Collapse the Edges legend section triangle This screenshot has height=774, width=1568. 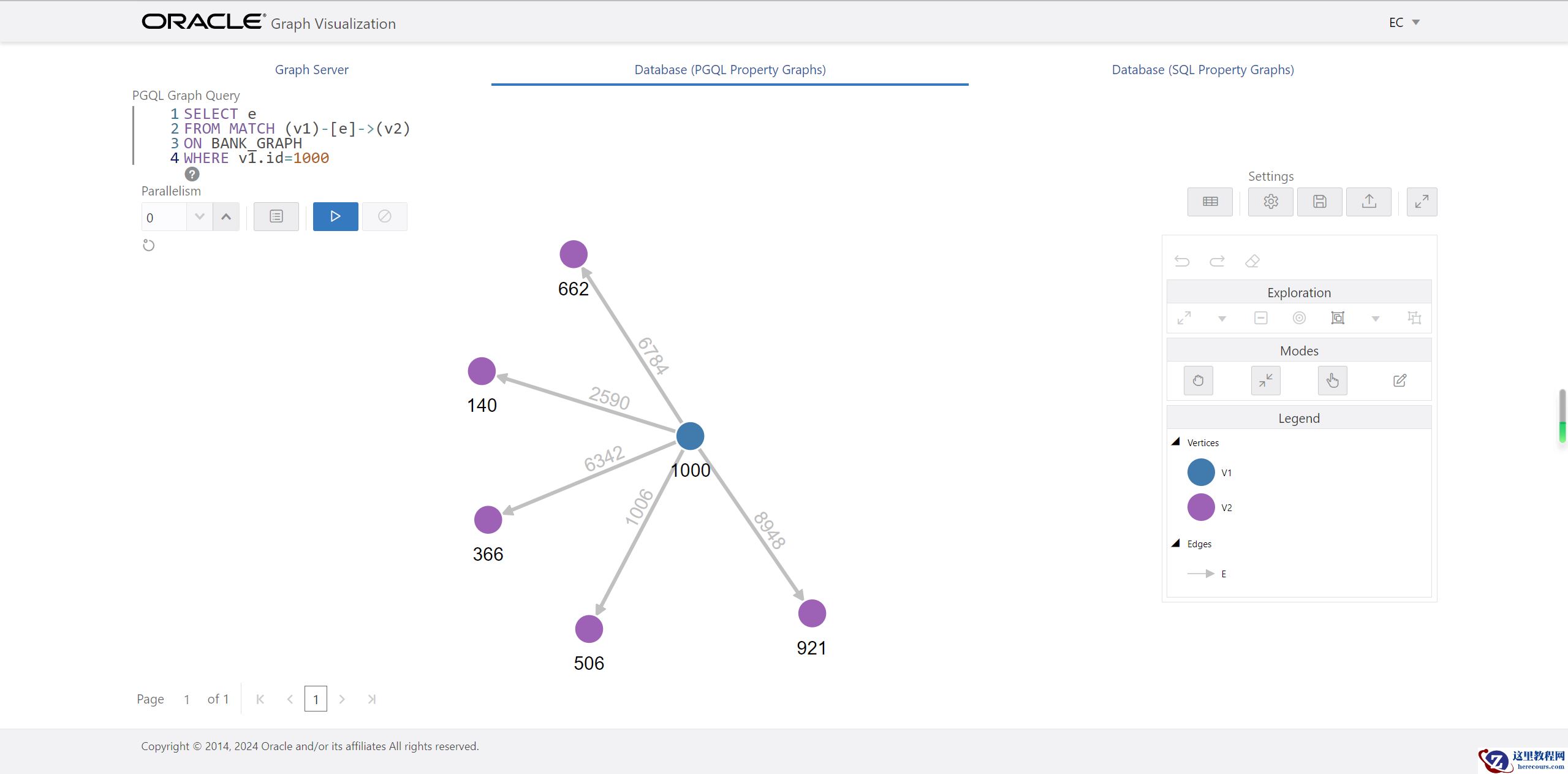pyautogui.click(x=1175, y=544)
